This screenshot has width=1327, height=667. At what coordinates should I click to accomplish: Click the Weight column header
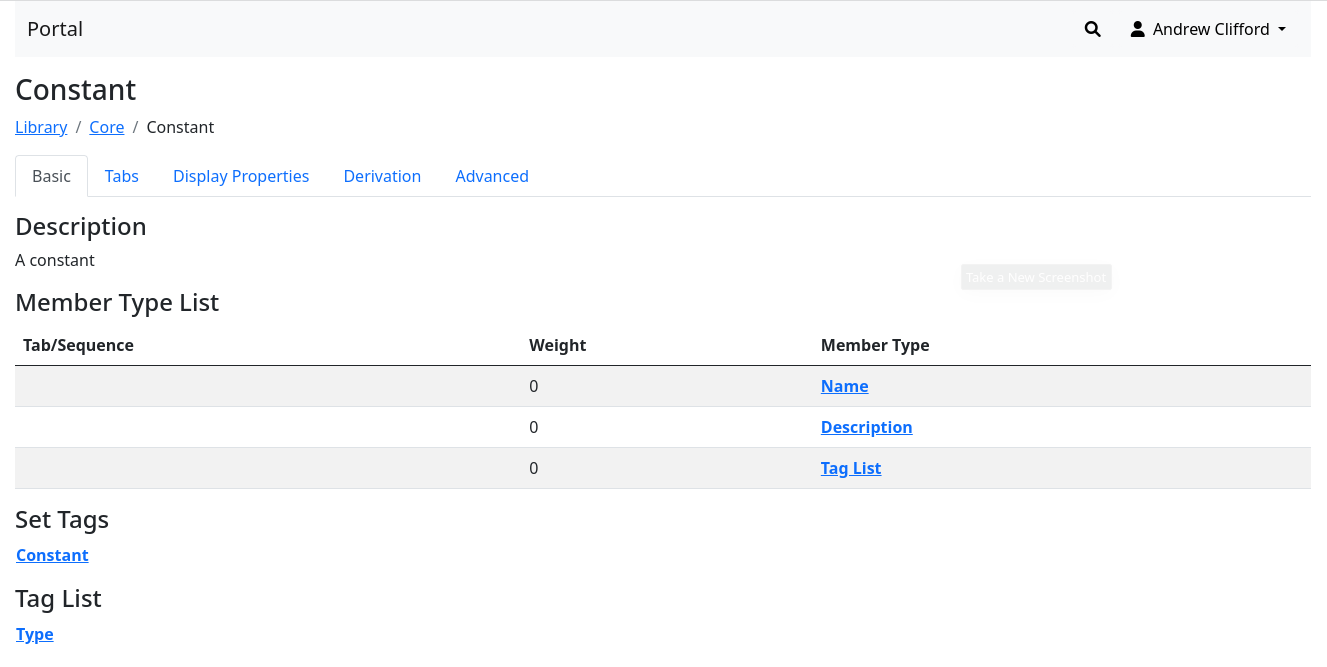tap(557, 345)
